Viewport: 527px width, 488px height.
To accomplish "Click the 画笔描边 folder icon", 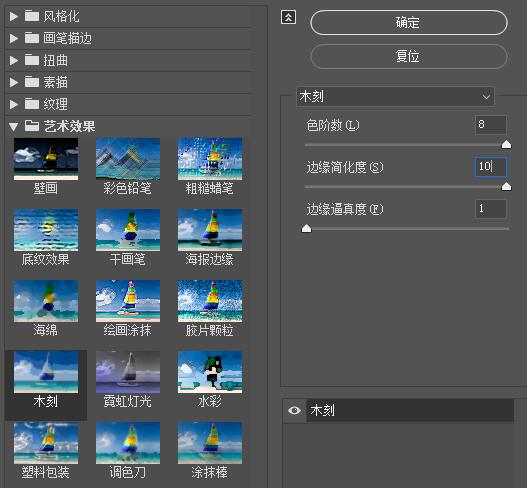I will pyautogui.click(x=32, y=38).
